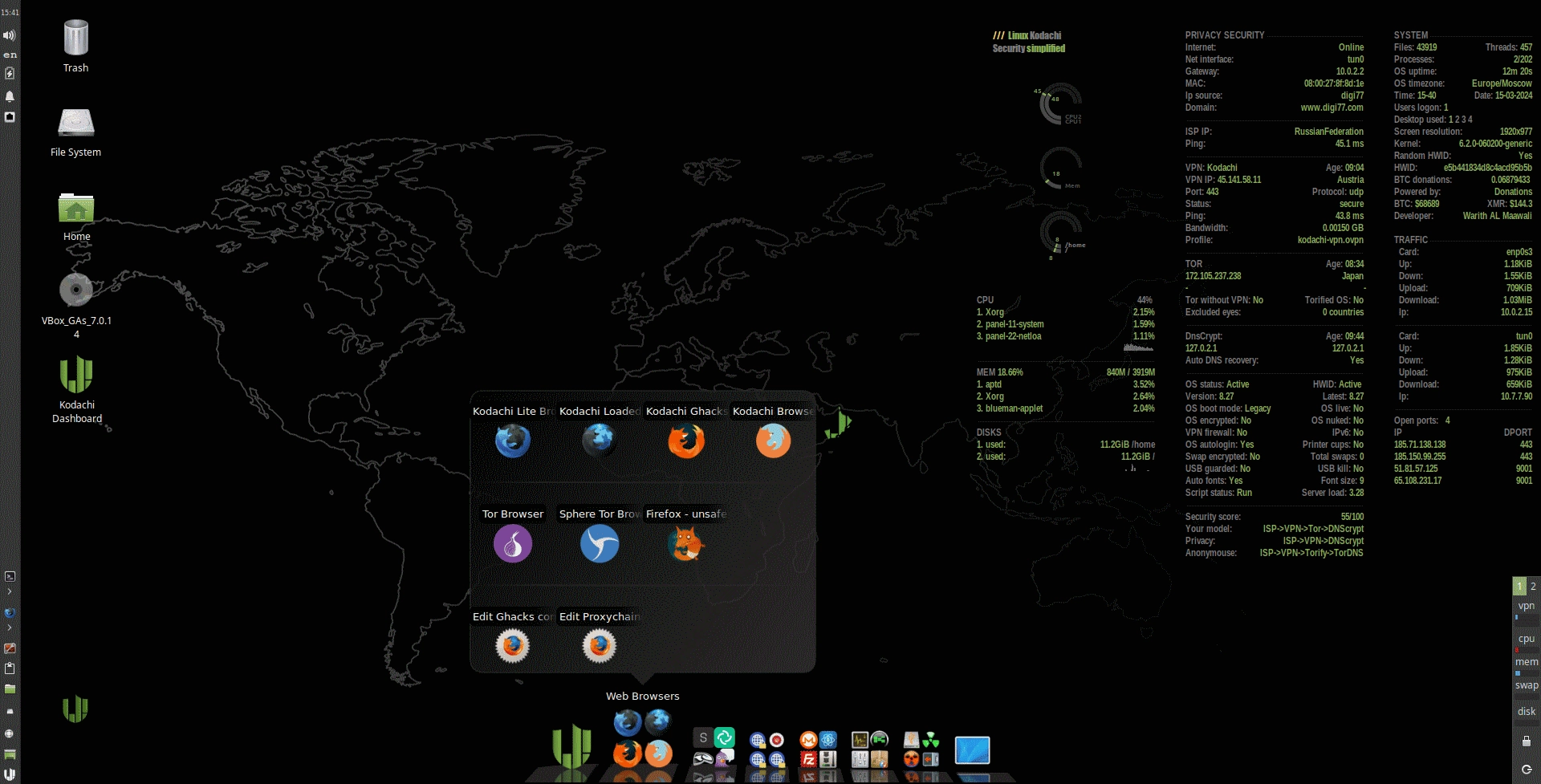
Task: Open terminal from the left panel
Action: pos(10,576)
